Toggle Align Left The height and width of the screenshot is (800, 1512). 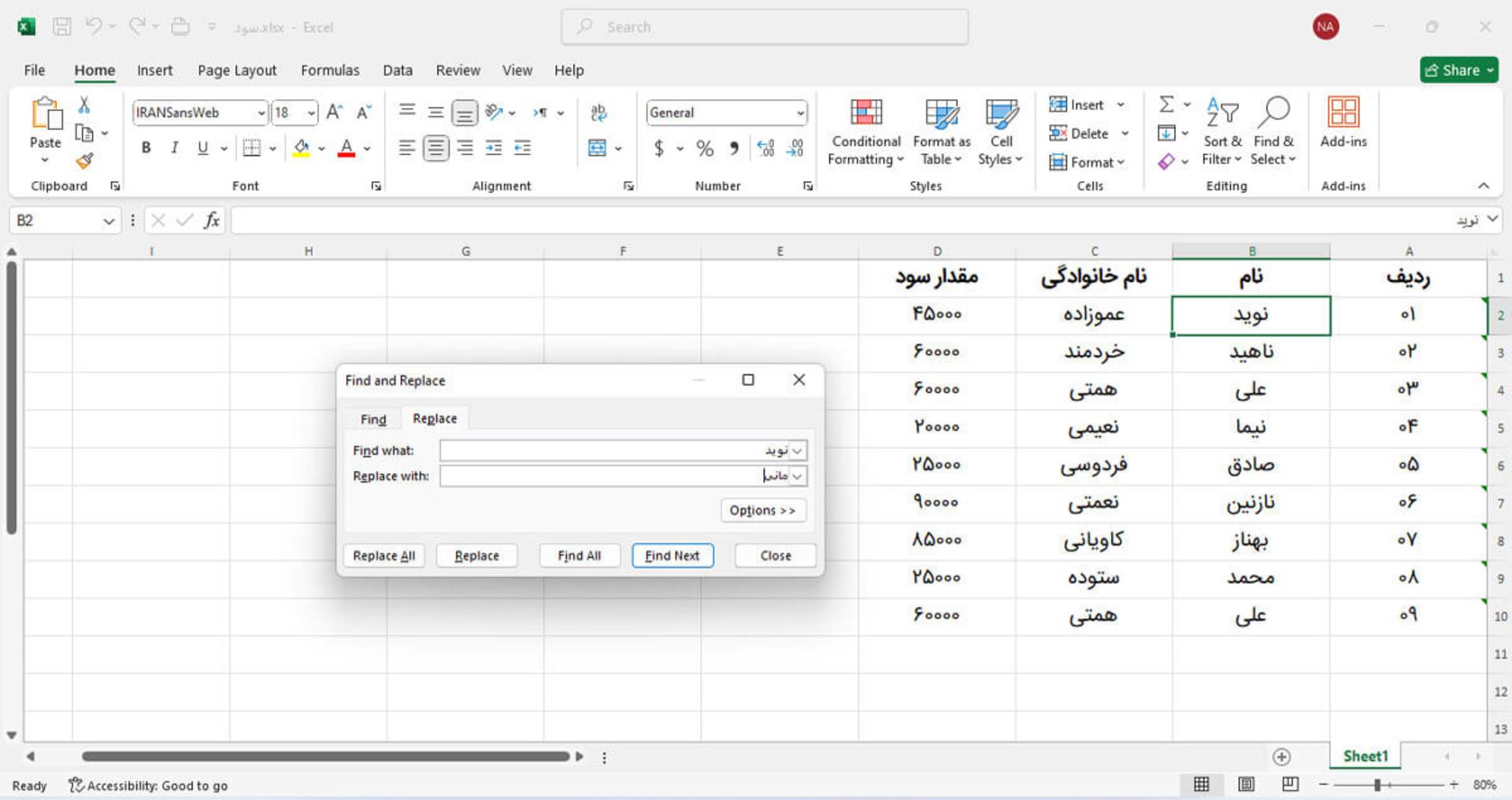[x=406, y=148]
